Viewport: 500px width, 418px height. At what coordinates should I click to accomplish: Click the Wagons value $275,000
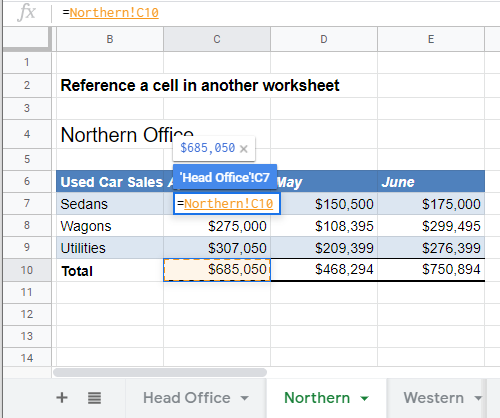(217, 226)
